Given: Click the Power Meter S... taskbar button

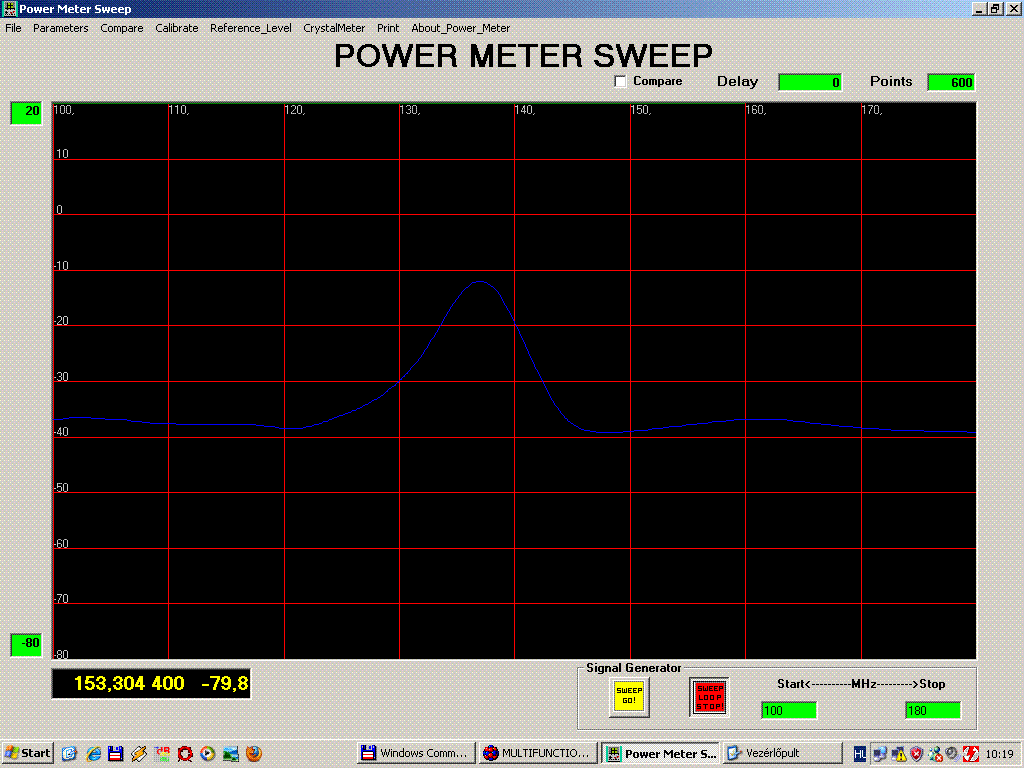Looking at the screenshot, I should click(x=660, y=753).
